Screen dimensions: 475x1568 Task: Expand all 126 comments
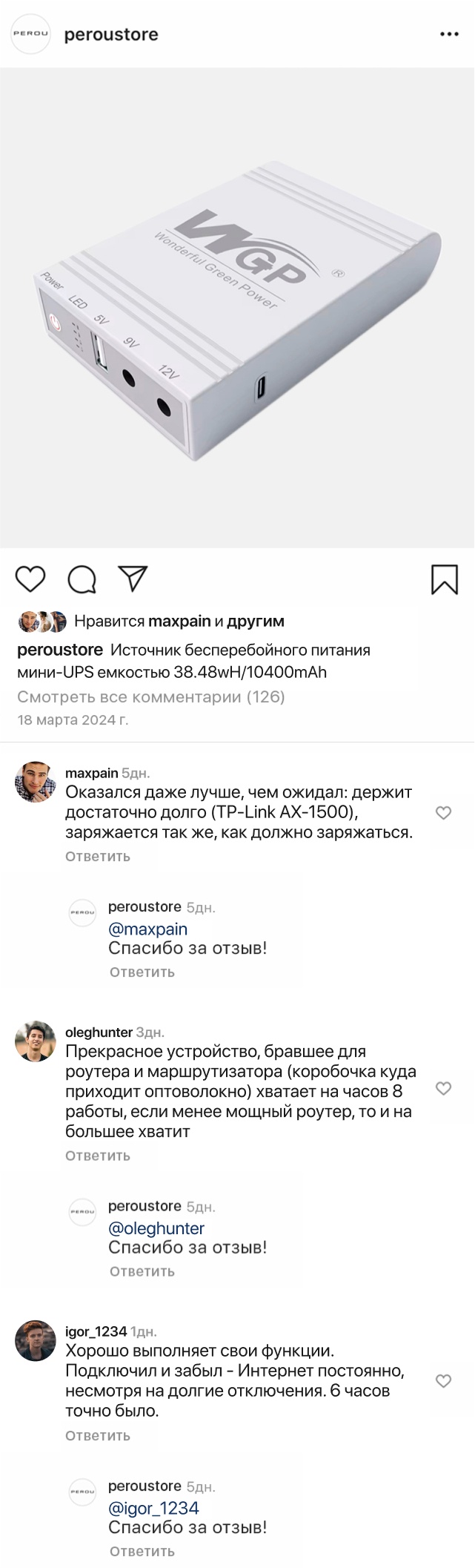pos(150,696)
